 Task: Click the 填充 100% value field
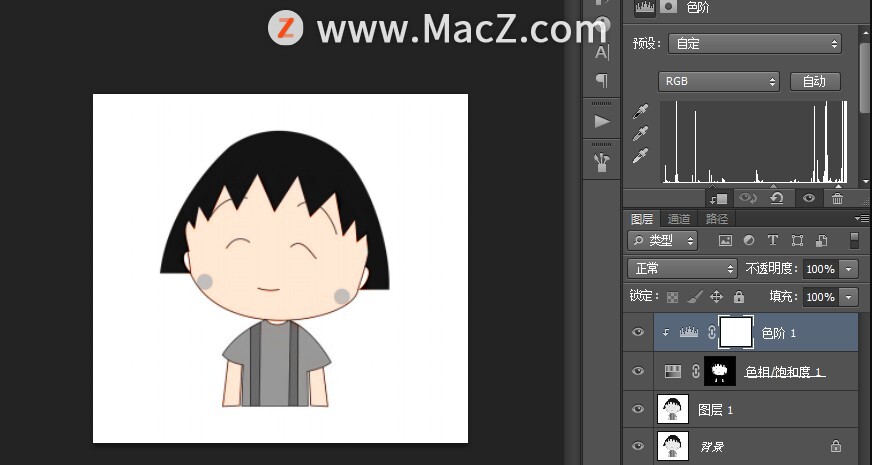[x=820, y=297]
